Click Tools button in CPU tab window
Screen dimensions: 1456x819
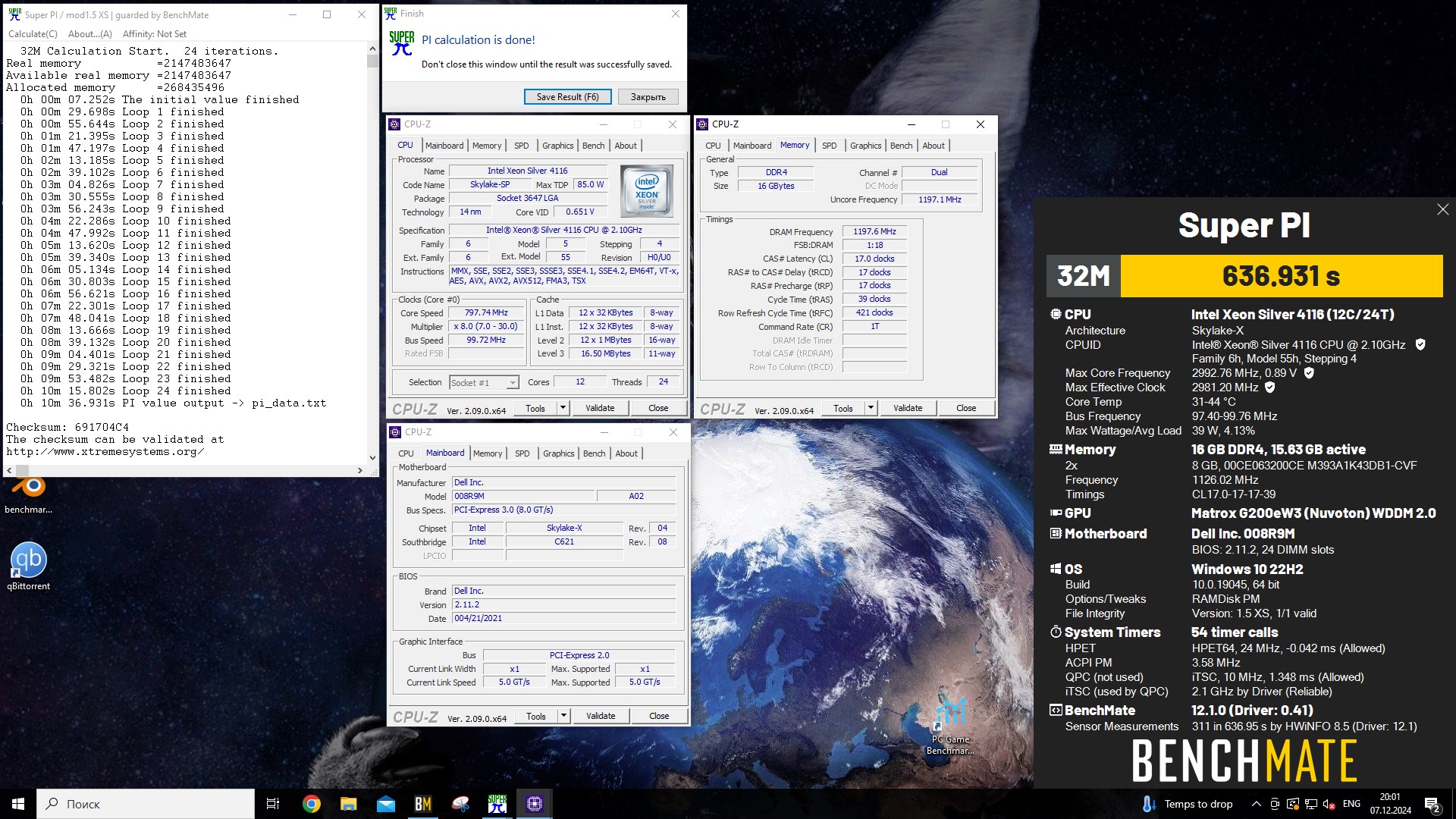click(535, 408)
